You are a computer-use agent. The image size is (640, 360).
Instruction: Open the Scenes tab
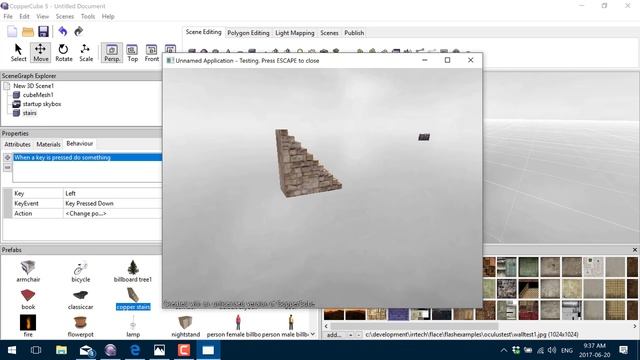(x=329, y=33)
